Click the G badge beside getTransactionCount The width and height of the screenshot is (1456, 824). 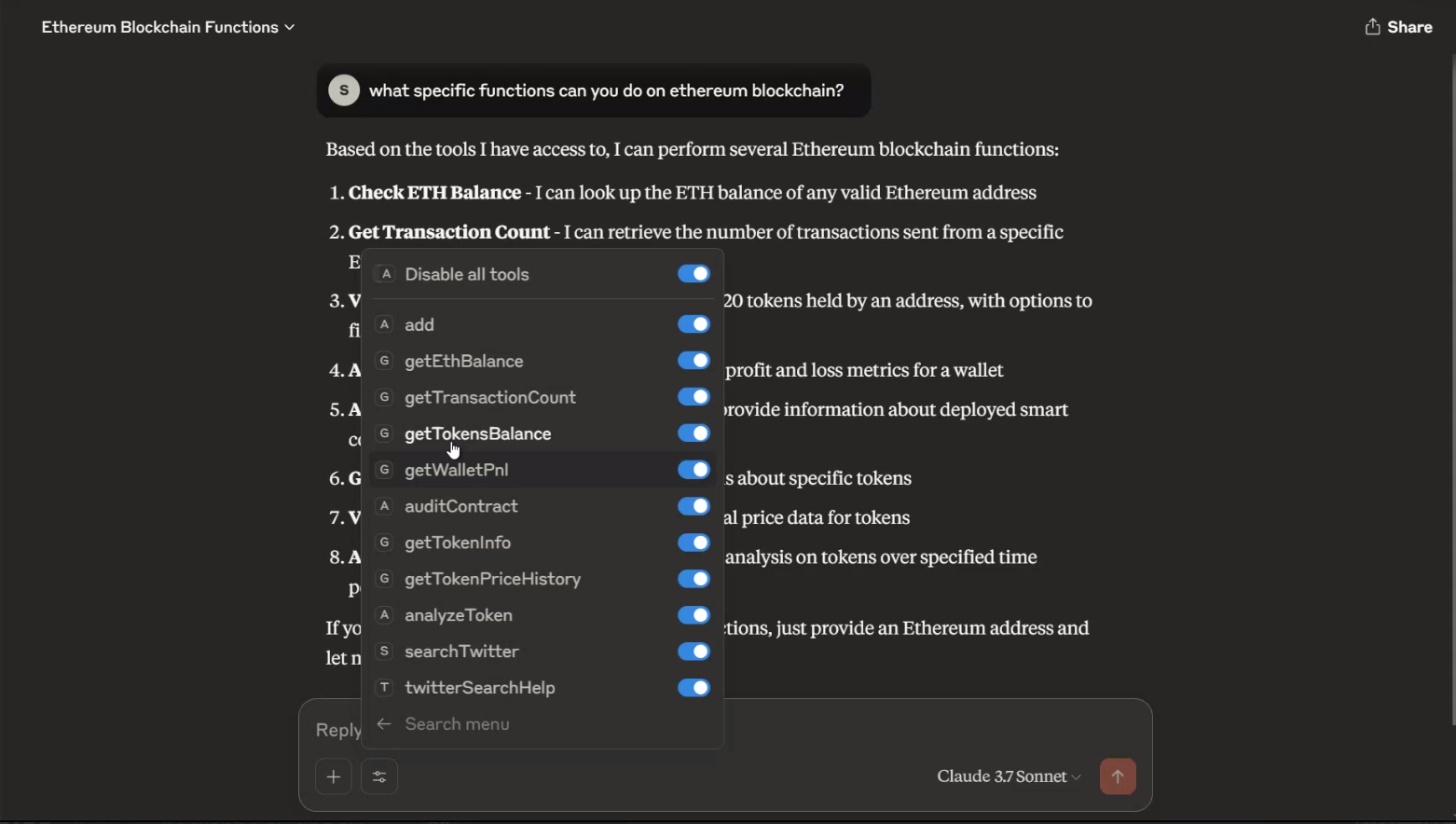coord(384,397)
